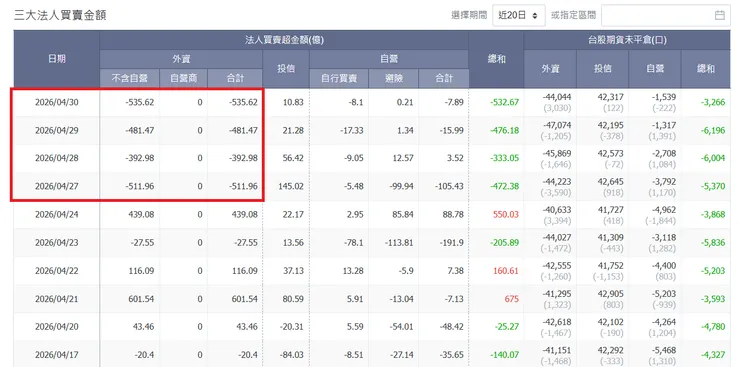Click 自營合計 value -105.43
This screenshot has height=367, width=740.
450,186
